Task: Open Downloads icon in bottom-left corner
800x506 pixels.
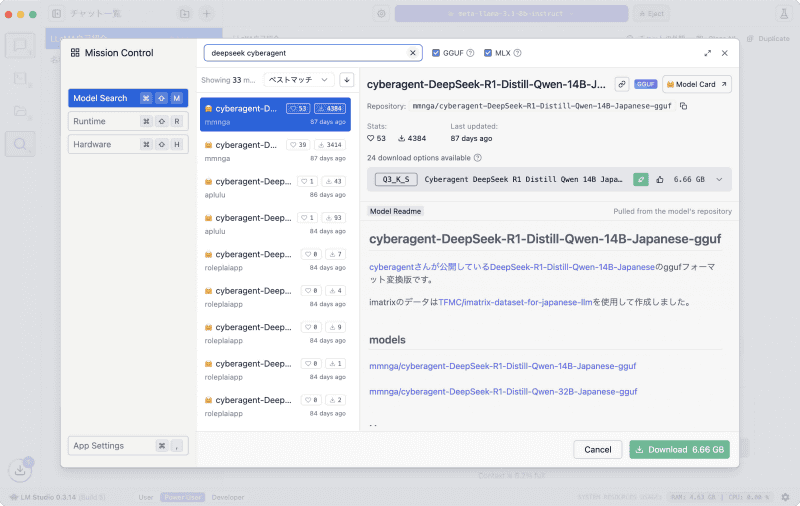Action: (20, 470)
